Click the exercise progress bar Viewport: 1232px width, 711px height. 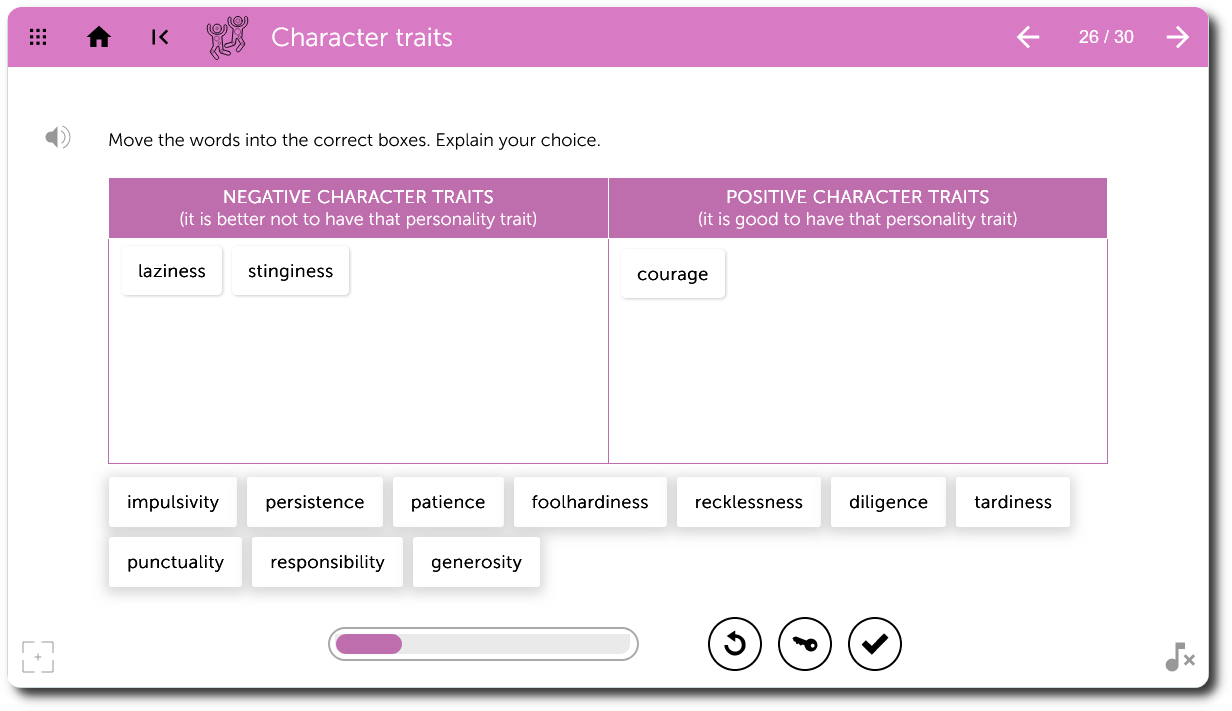coord(483,644)
